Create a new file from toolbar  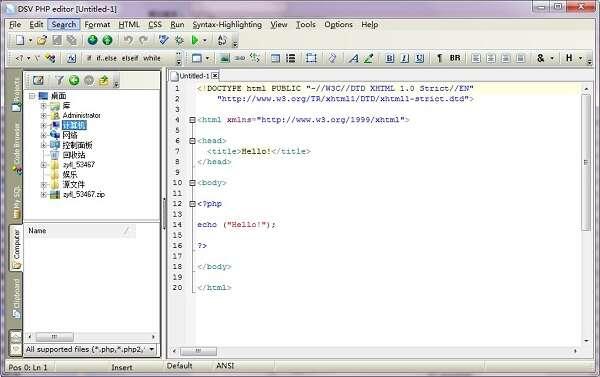click(x=20, y=40)
